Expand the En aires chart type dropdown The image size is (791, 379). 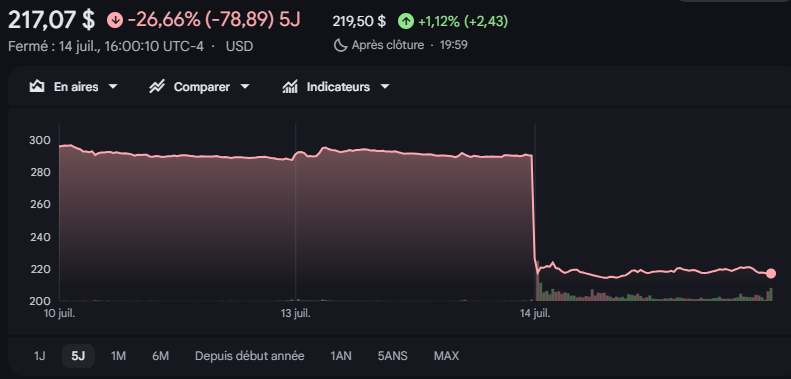tap(114, 87)
